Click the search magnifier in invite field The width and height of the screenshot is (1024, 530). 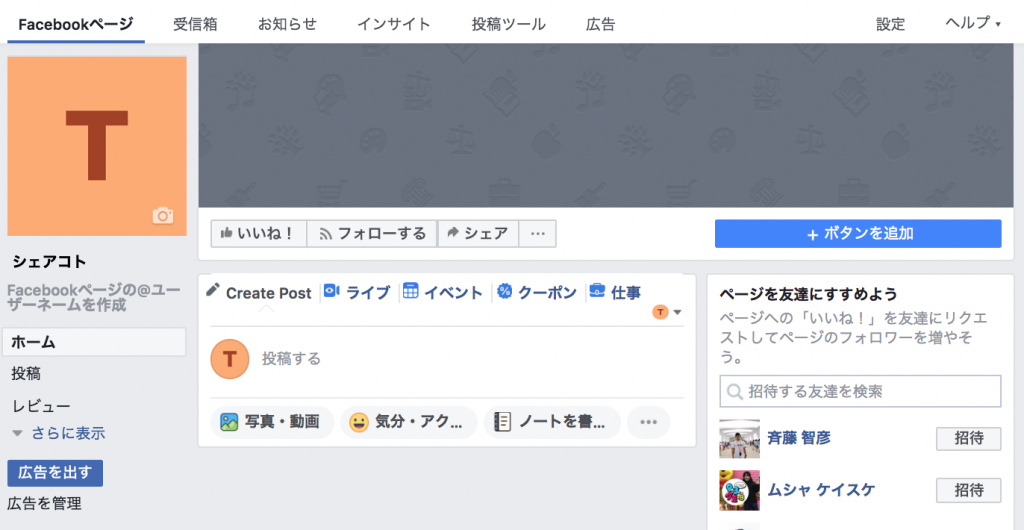pos(735,392)
